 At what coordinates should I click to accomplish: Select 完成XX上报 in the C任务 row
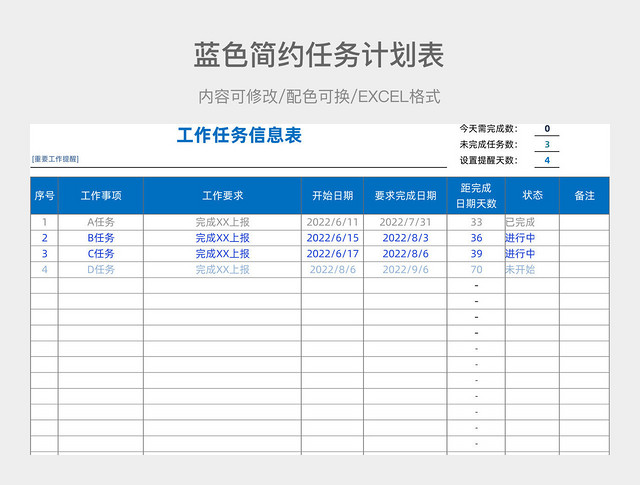(222, 254)
